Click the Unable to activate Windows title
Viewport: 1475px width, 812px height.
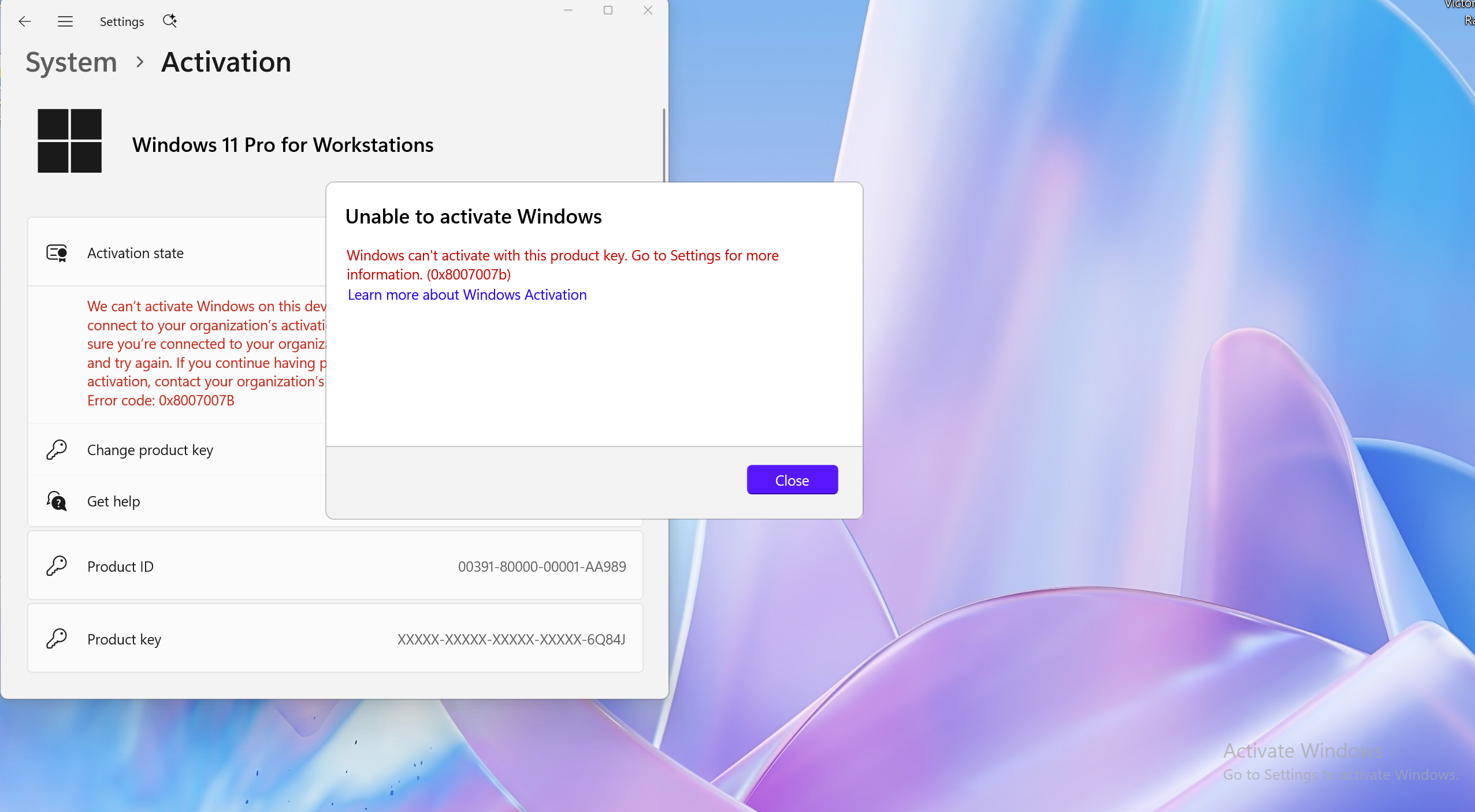[x=473, y=217]
